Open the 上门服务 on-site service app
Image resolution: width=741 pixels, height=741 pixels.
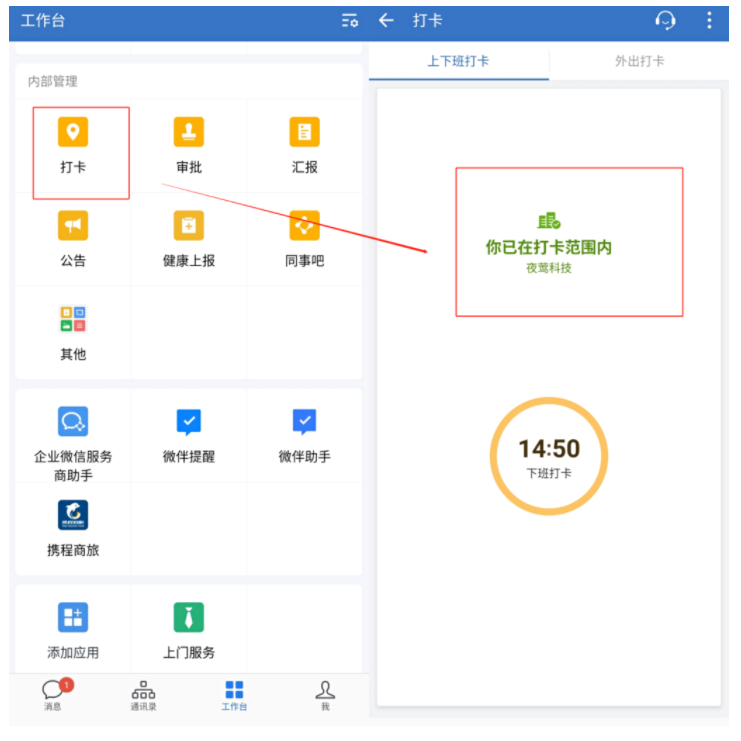(189, 617)
